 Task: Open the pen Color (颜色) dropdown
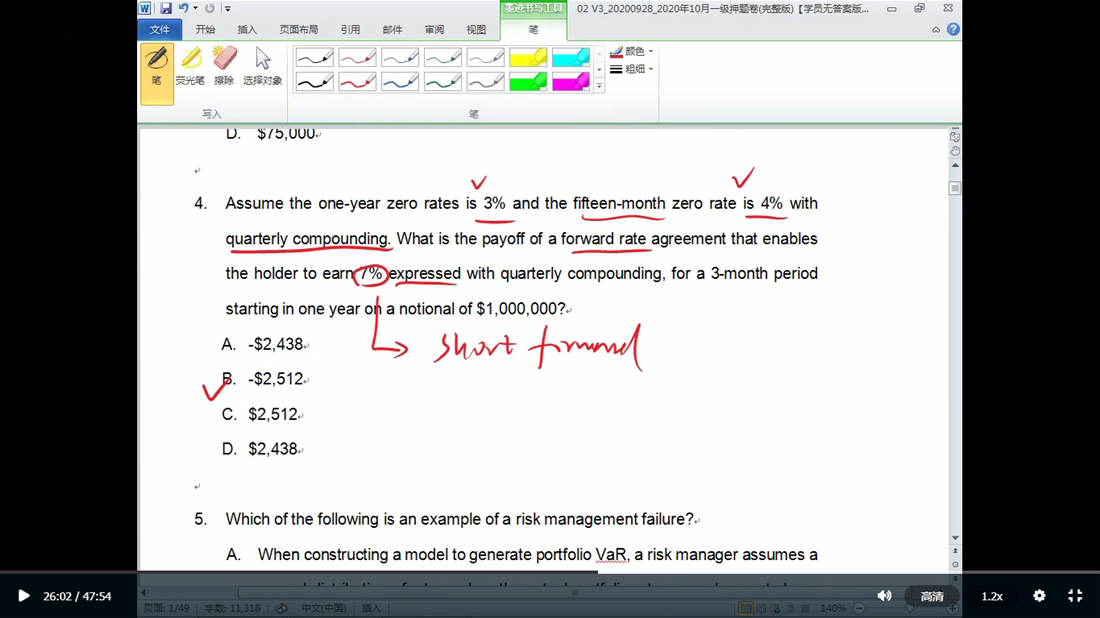[631, 51]
